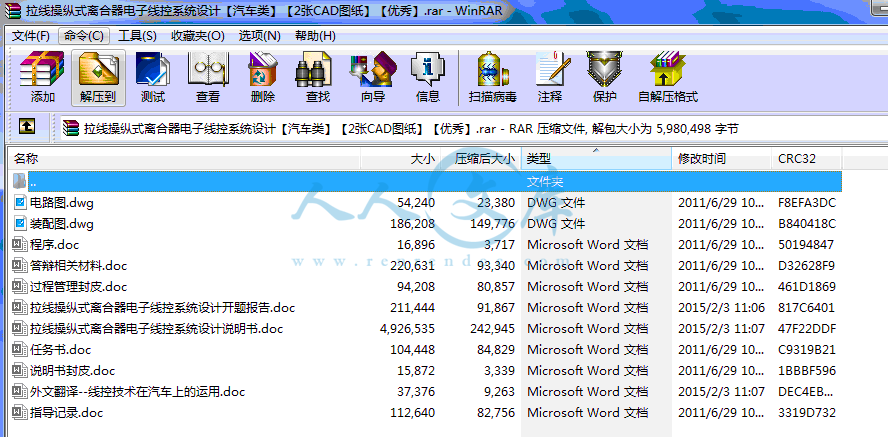The width and height of the screenshot is (888, 437).
Task: Click the packed size value 149,776
Action: pyautogui.click(x=492, y=224)
